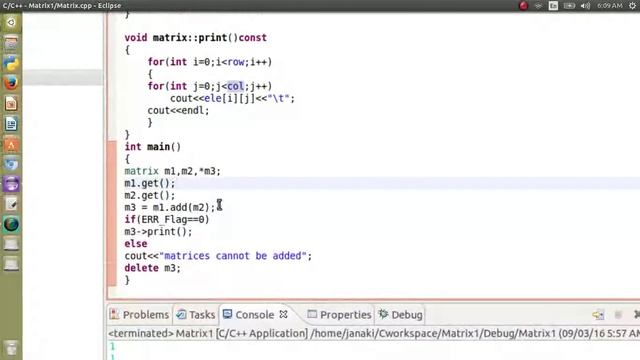Open the network indicator menu

pyautogui.click(x=538, y=6)
